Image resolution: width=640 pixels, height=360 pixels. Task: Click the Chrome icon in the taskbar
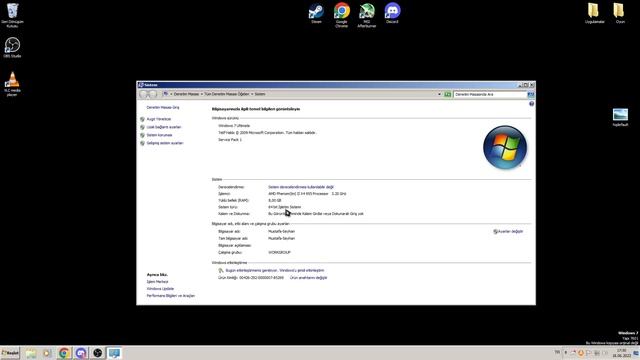click(x=64, y=353)
